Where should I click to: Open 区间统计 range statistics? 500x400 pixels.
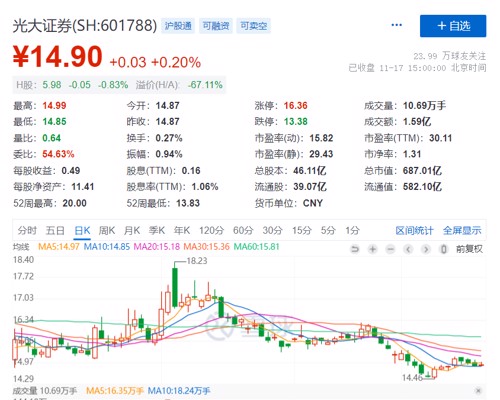tap(414, 230)
